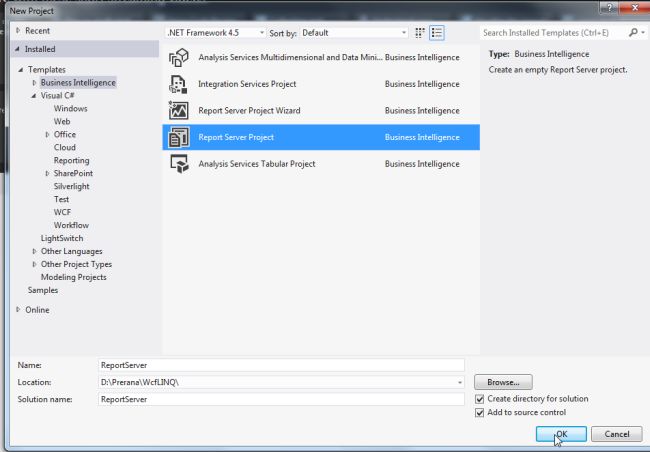Select Modeling Projects category
Image resolution: width=650 pixels, height=452 pixels.
[73, 277]
